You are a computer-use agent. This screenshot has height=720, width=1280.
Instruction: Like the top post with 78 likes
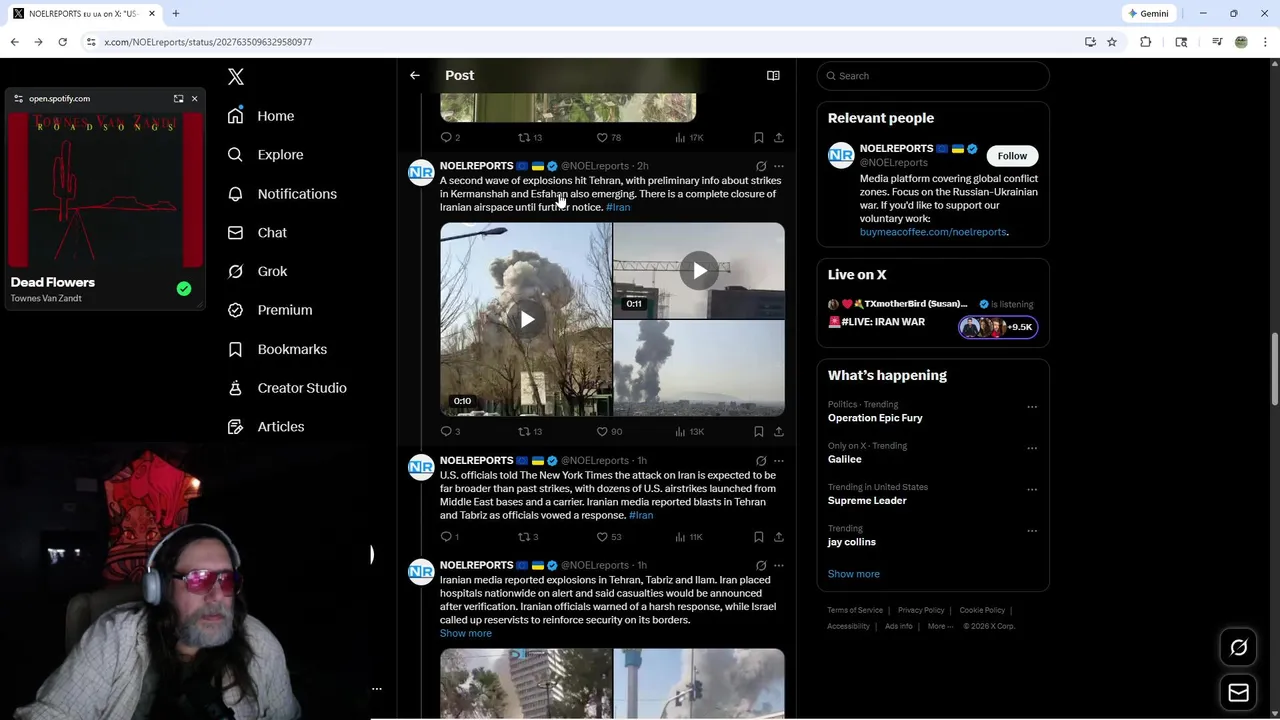(x=609, y=138)
